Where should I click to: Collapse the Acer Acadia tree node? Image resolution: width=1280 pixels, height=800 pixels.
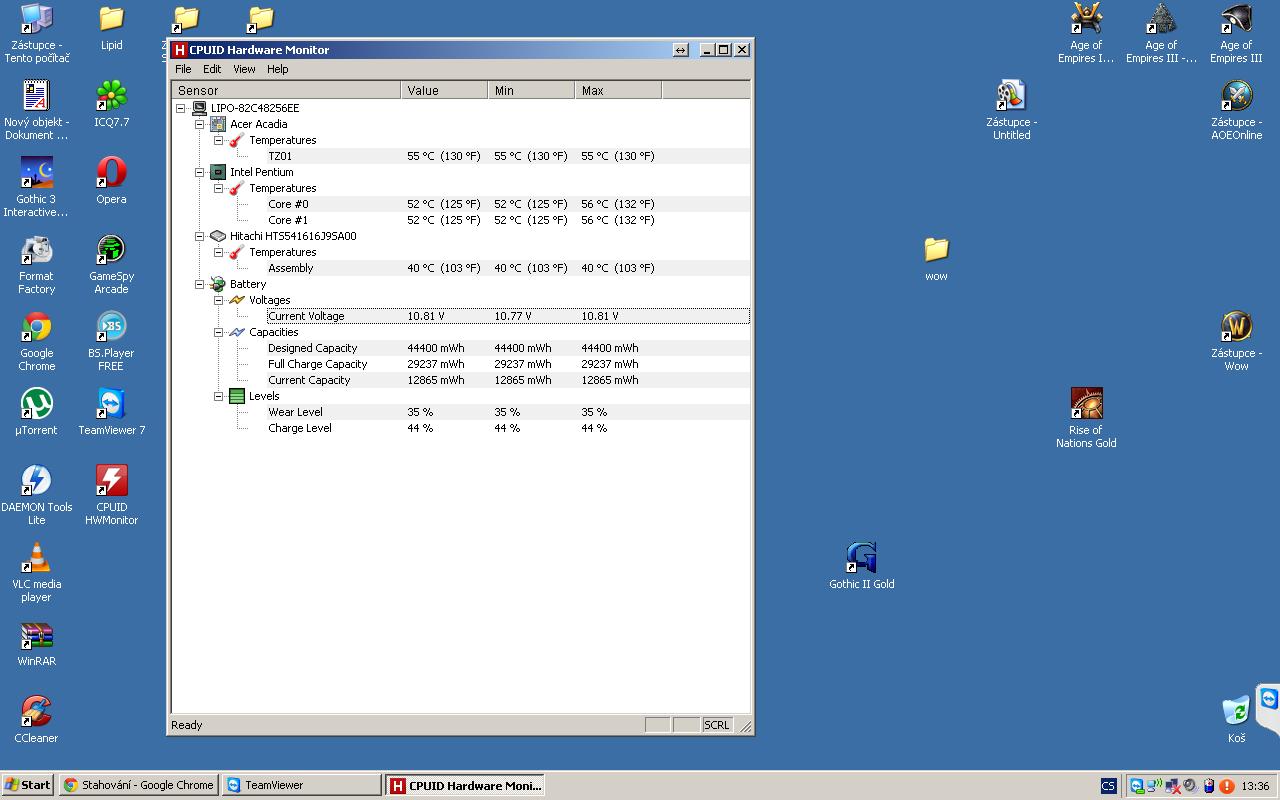[x=200, y=124]
